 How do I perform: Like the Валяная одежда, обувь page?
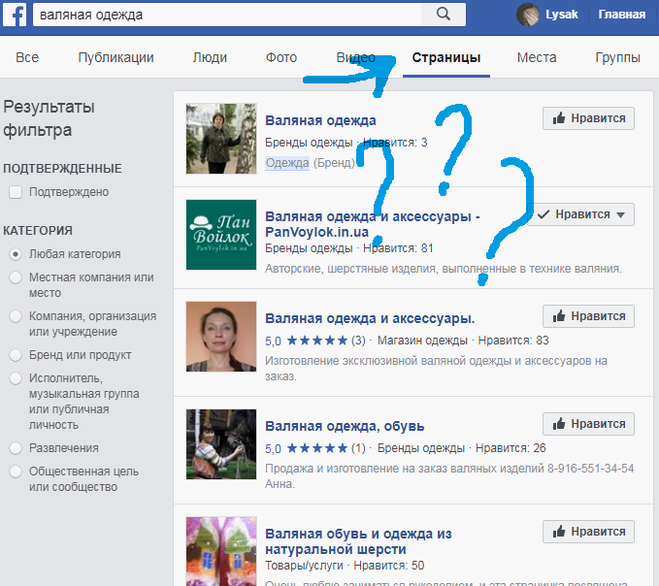tap(588, 424)
